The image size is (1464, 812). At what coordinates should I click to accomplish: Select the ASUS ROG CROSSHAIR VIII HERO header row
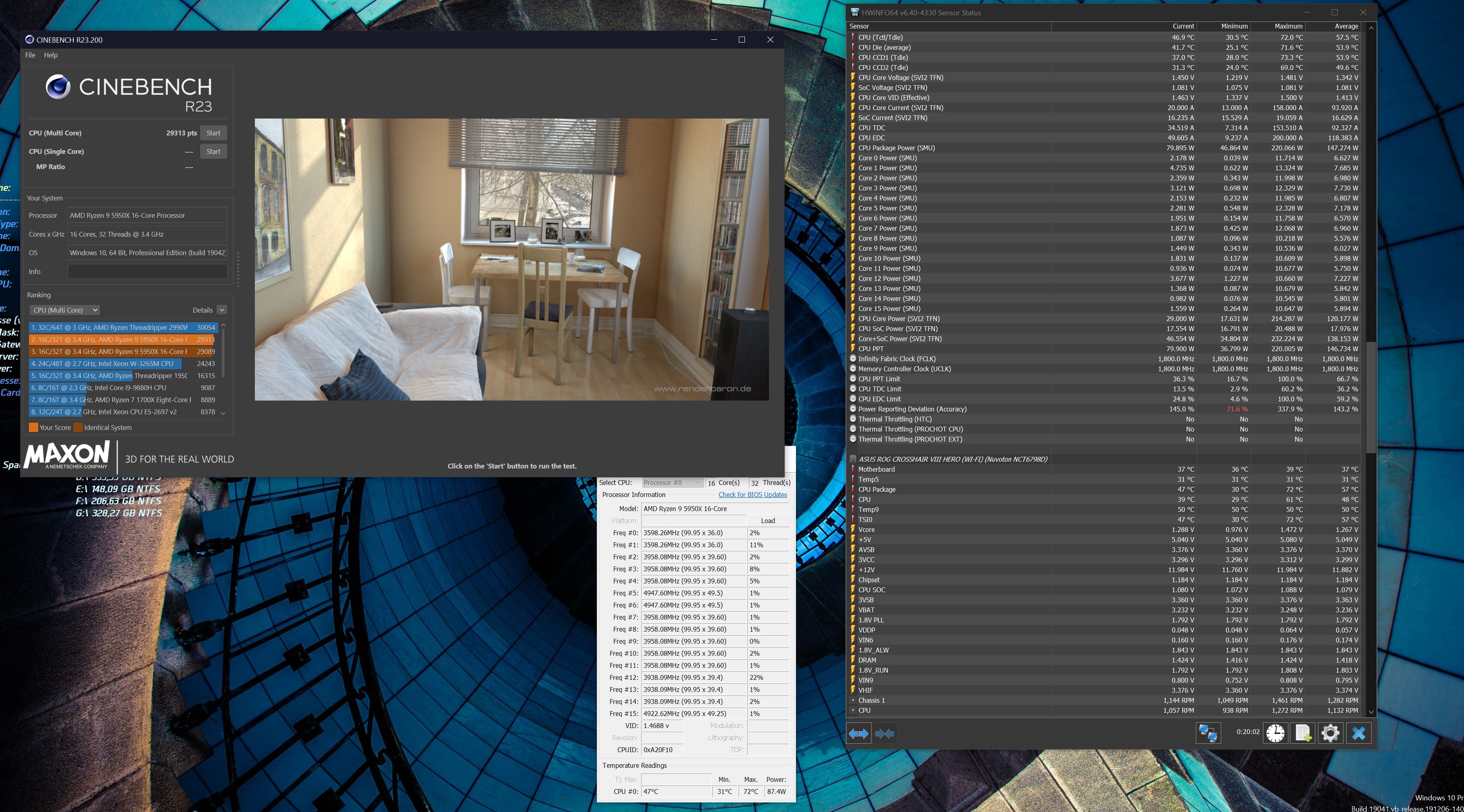(1104, 459)
